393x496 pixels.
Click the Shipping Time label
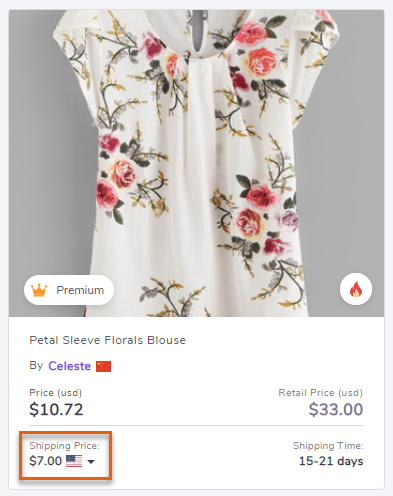pyautogui.click(x=328, y=446)
